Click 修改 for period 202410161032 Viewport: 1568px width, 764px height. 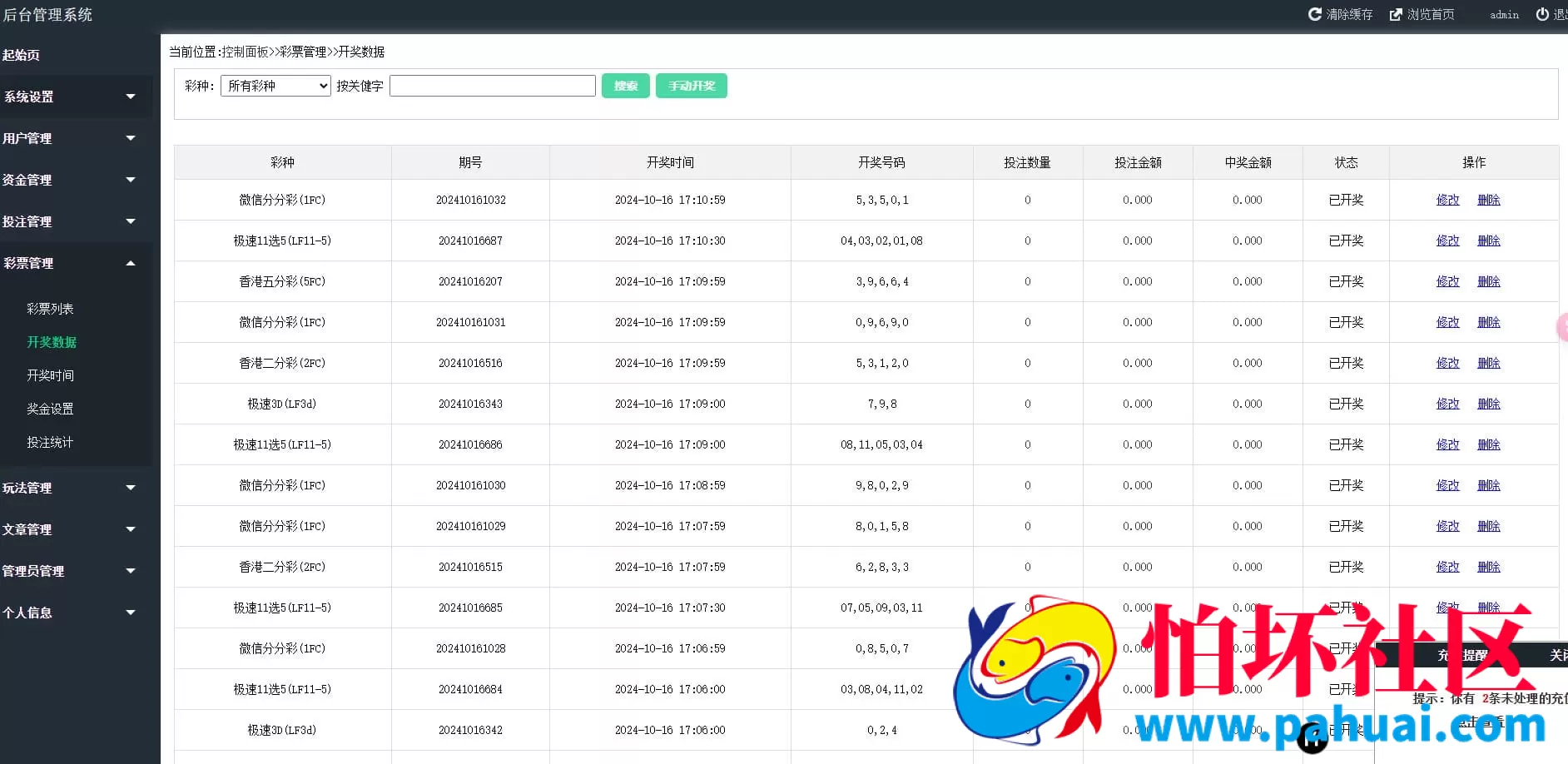point(1447,200)
